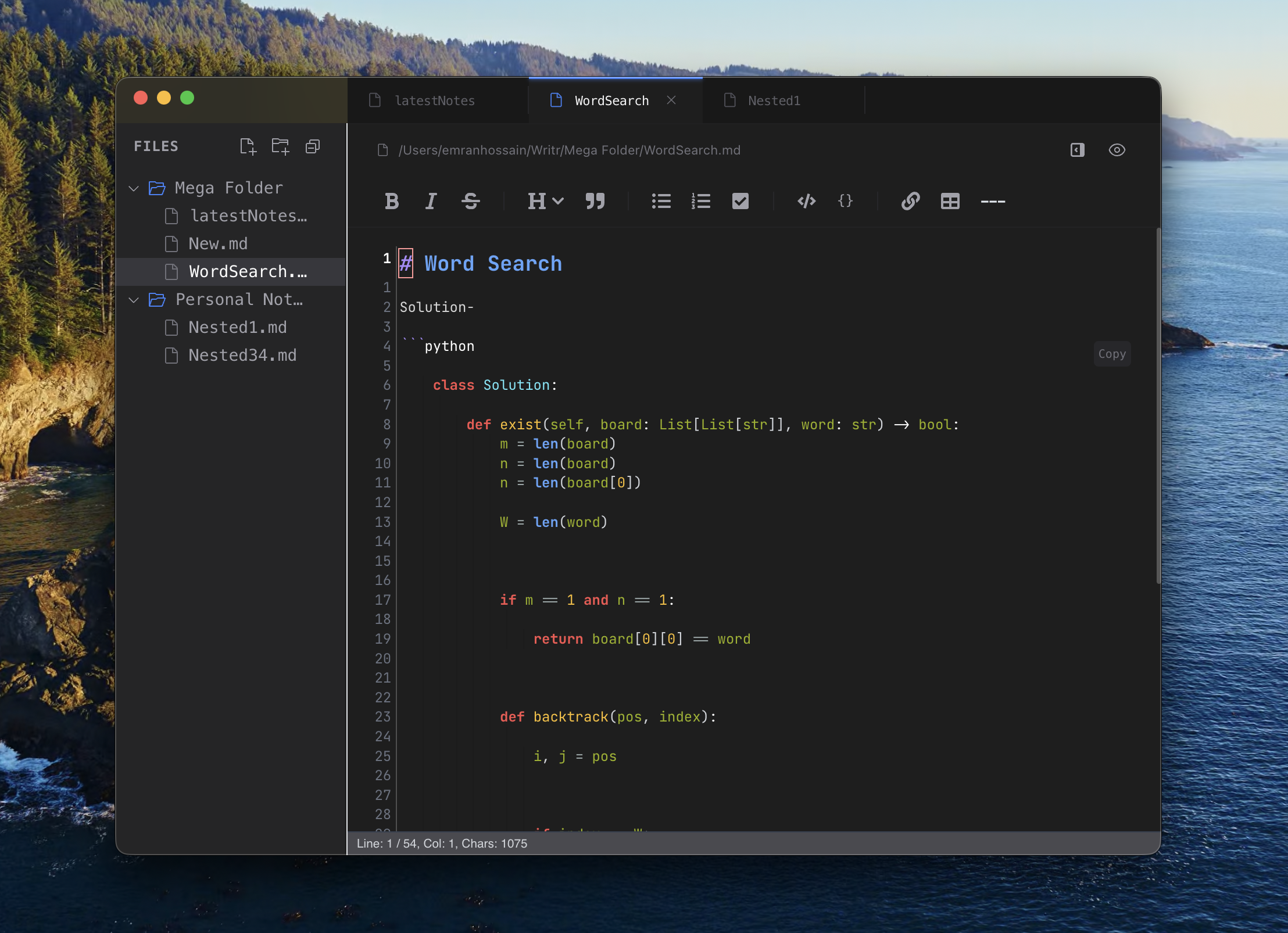
Task: Click the WordSearch.md file path
Action: 569,150
